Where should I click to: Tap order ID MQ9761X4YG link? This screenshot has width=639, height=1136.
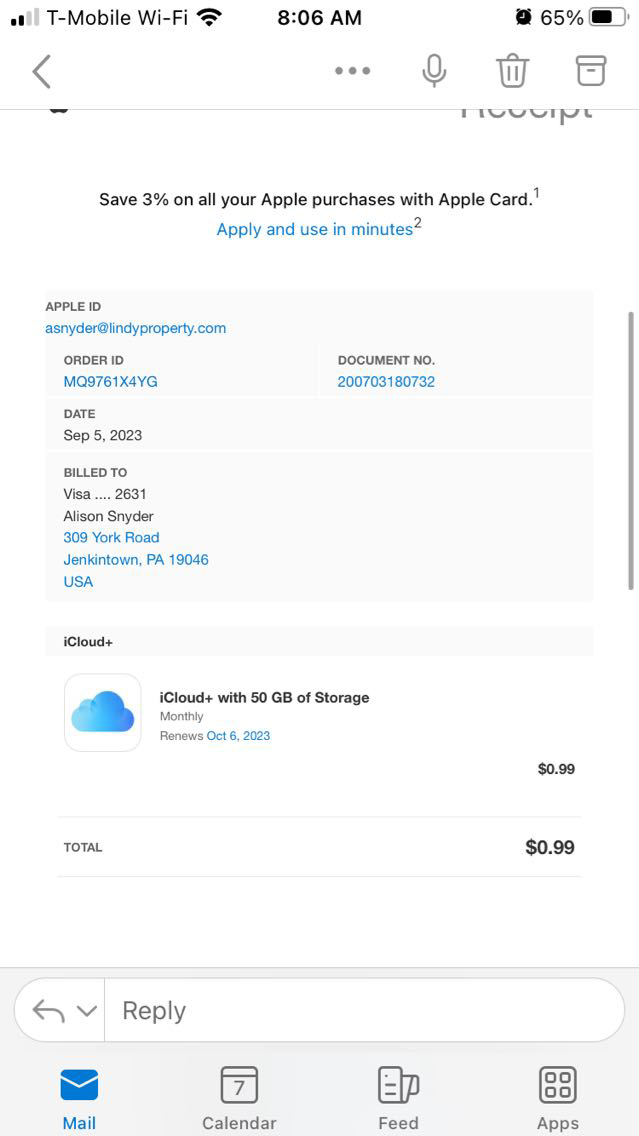110,381
